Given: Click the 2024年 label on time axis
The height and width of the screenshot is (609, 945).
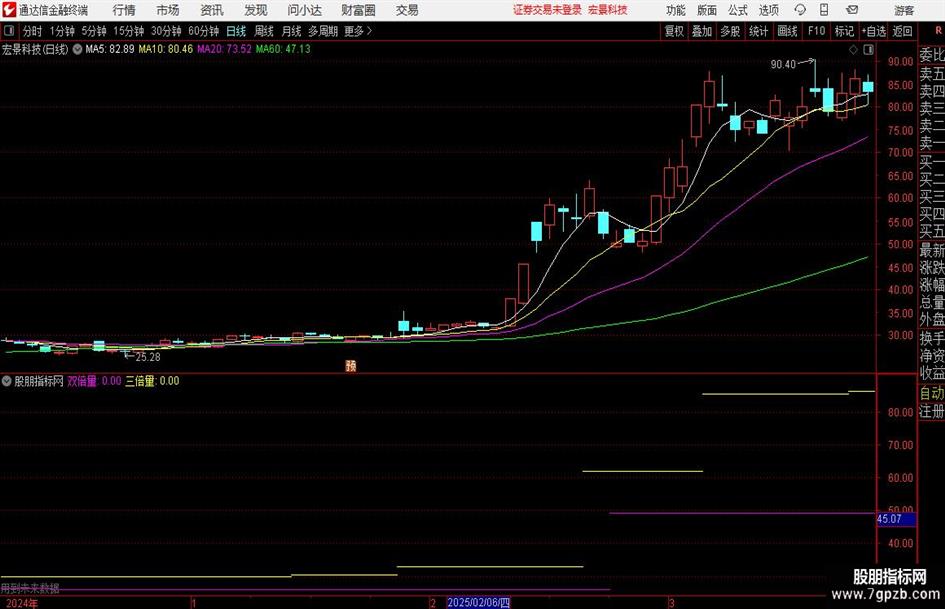Looking at the screenshot, I should click(21, 603).
